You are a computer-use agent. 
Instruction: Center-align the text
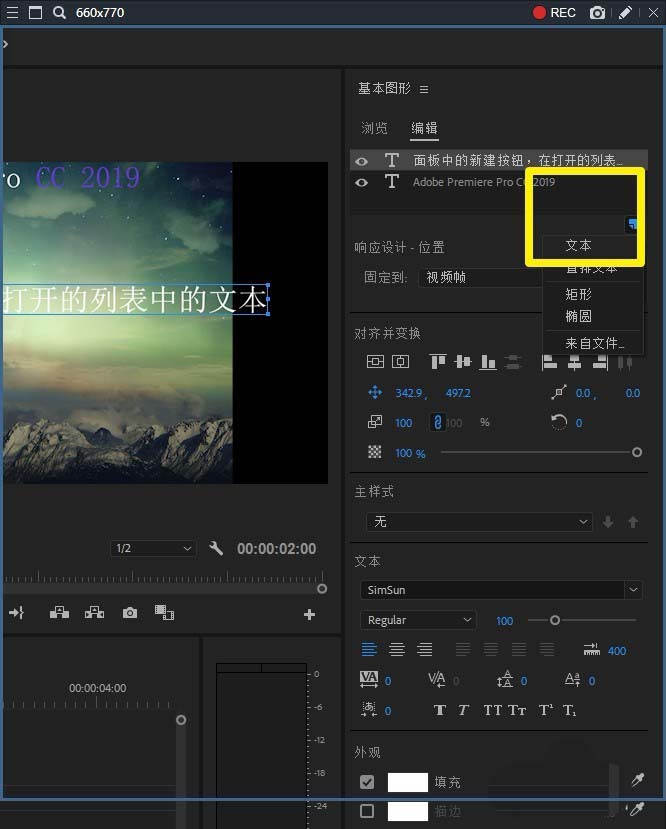[x=397, y=649]
